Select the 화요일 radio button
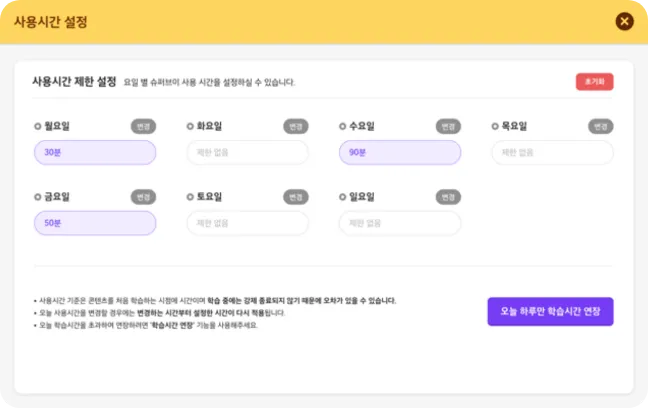 click(190, 127)
